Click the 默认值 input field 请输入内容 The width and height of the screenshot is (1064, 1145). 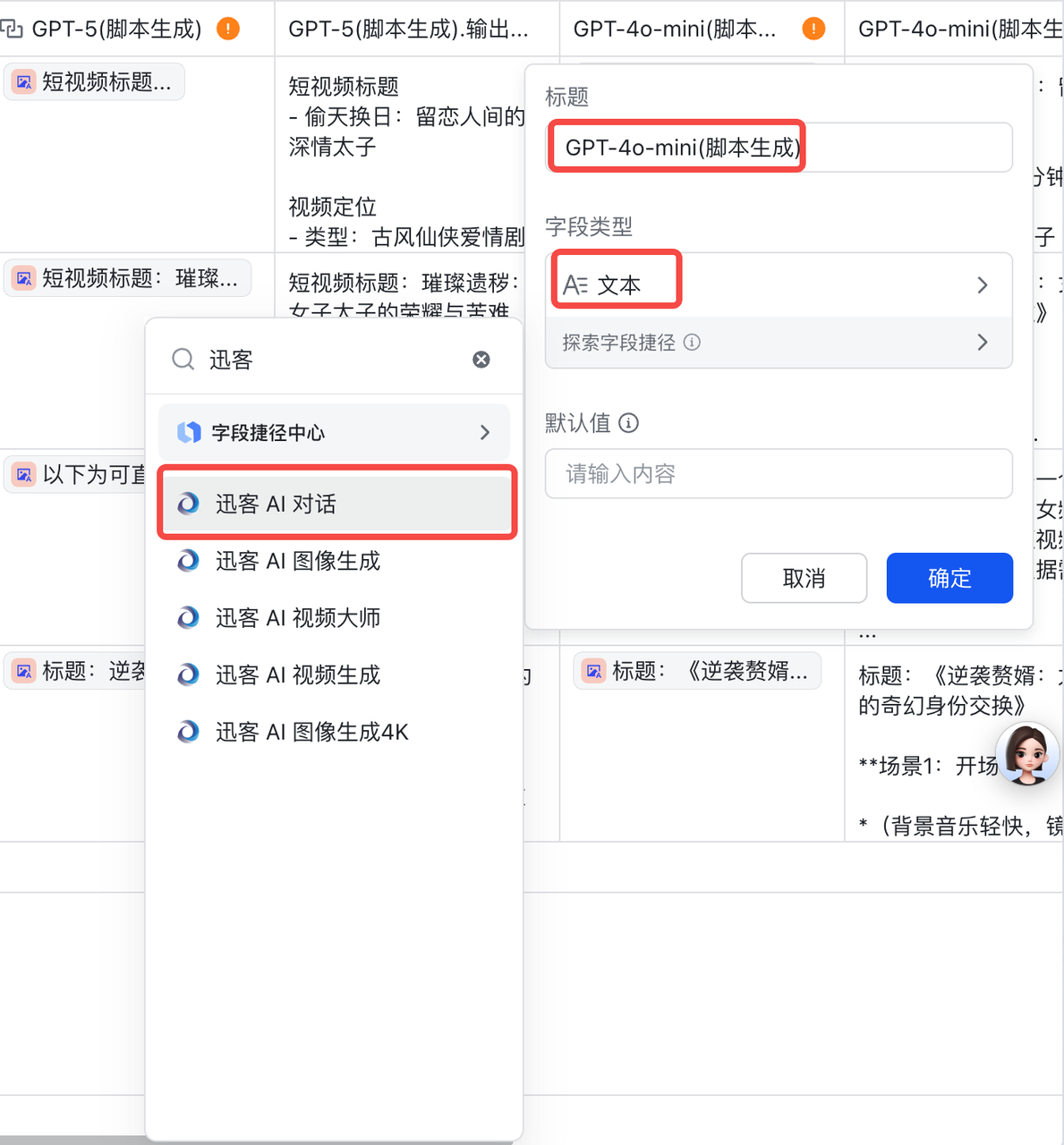[x=779, y=474]
